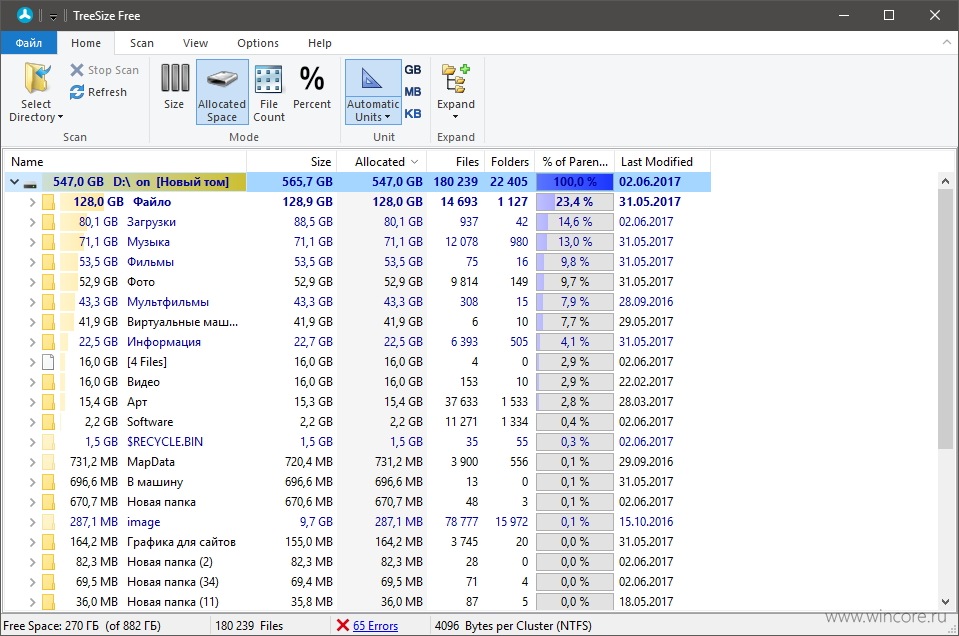Expand the Музыка folder
The height and width of the screenshot is (636, 959).
32,242
